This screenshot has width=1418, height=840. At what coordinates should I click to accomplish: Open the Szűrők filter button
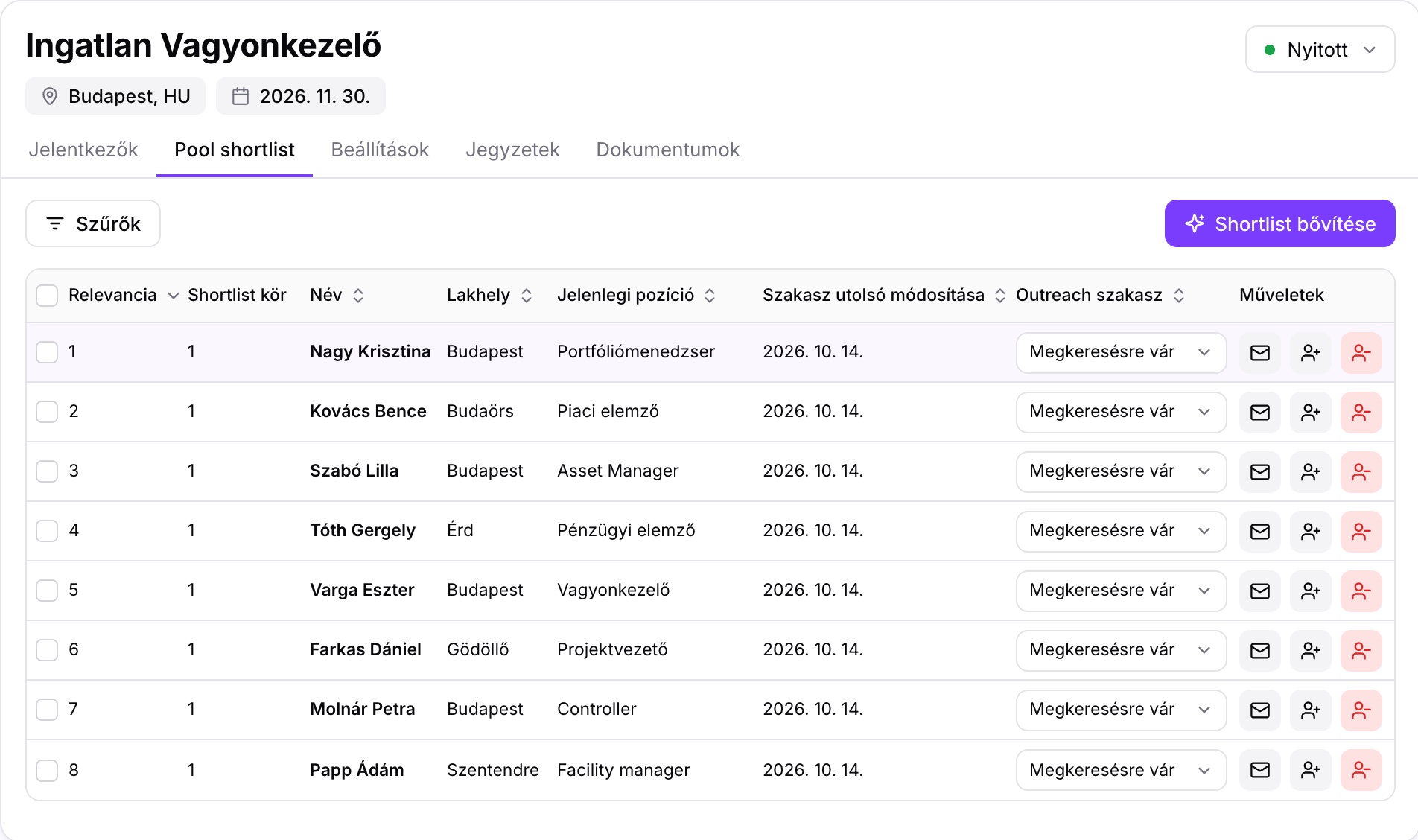(93, 223)
